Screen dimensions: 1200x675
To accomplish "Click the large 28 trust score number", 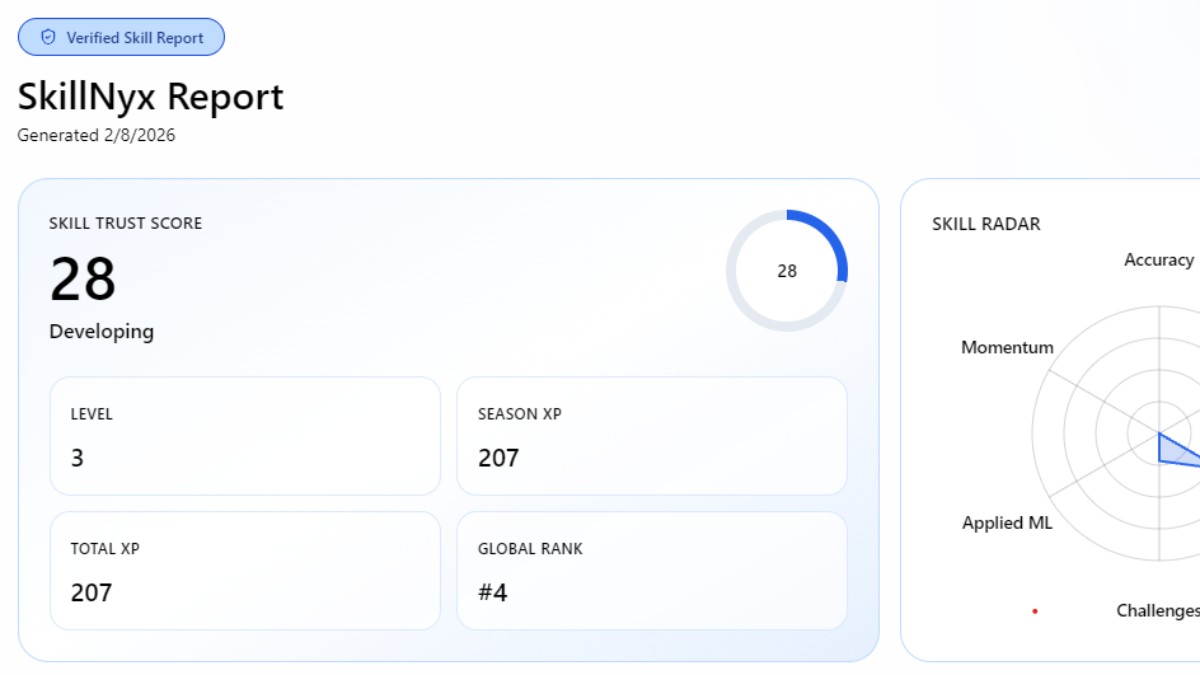I will click(83, 279).
